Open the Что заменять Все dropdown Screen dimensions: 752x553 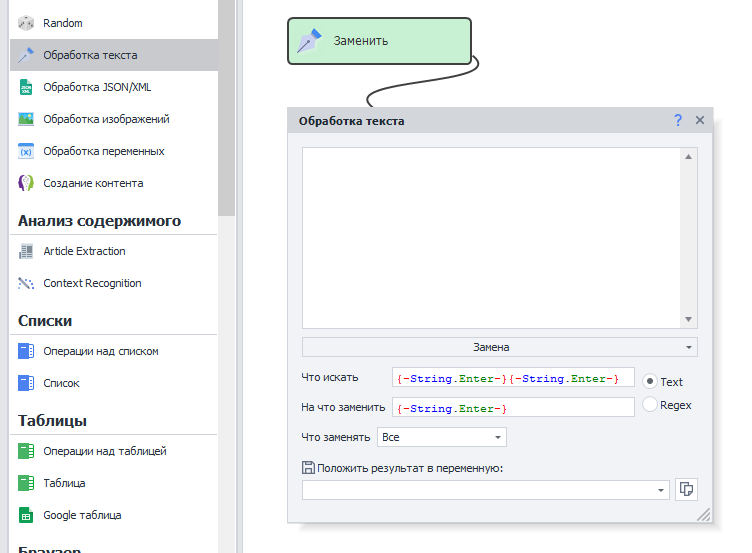(x=442, y=437)
